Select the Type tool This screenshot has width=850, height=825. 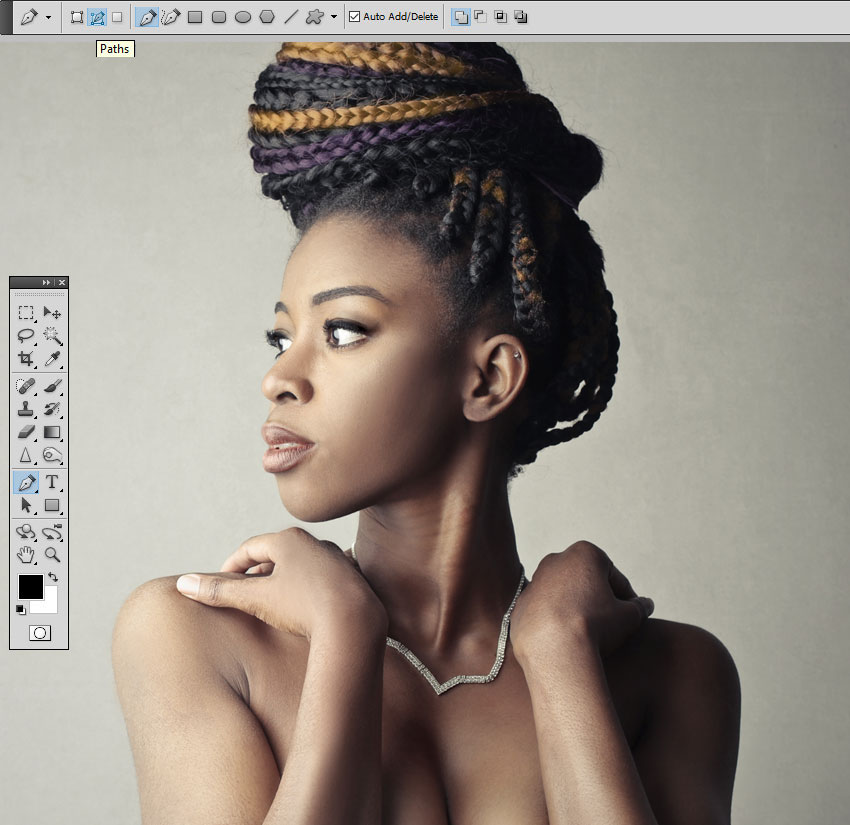tap(52, 482)
